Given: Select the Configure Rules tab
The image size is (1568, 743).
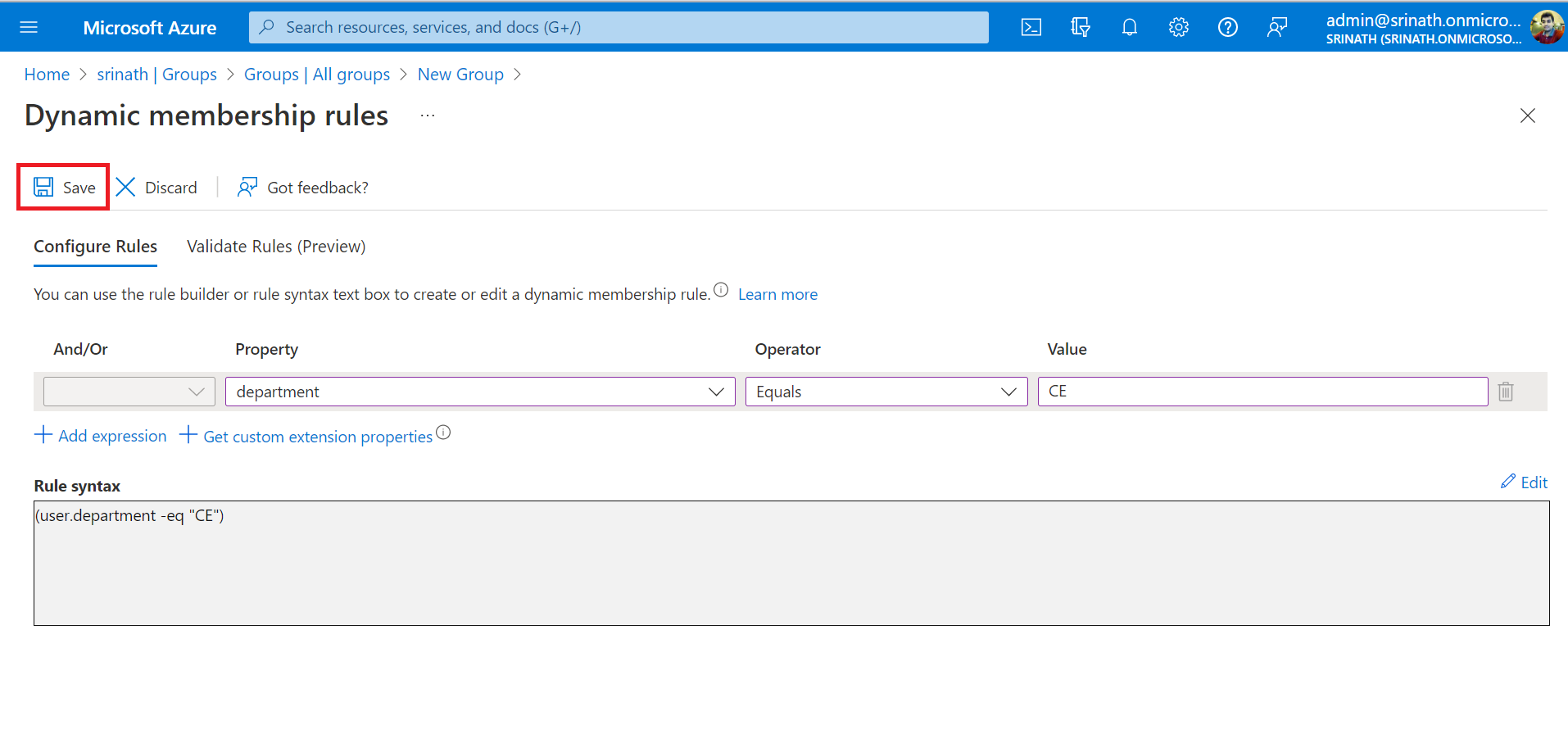Looking at the screenshot, I should point(95,247).
